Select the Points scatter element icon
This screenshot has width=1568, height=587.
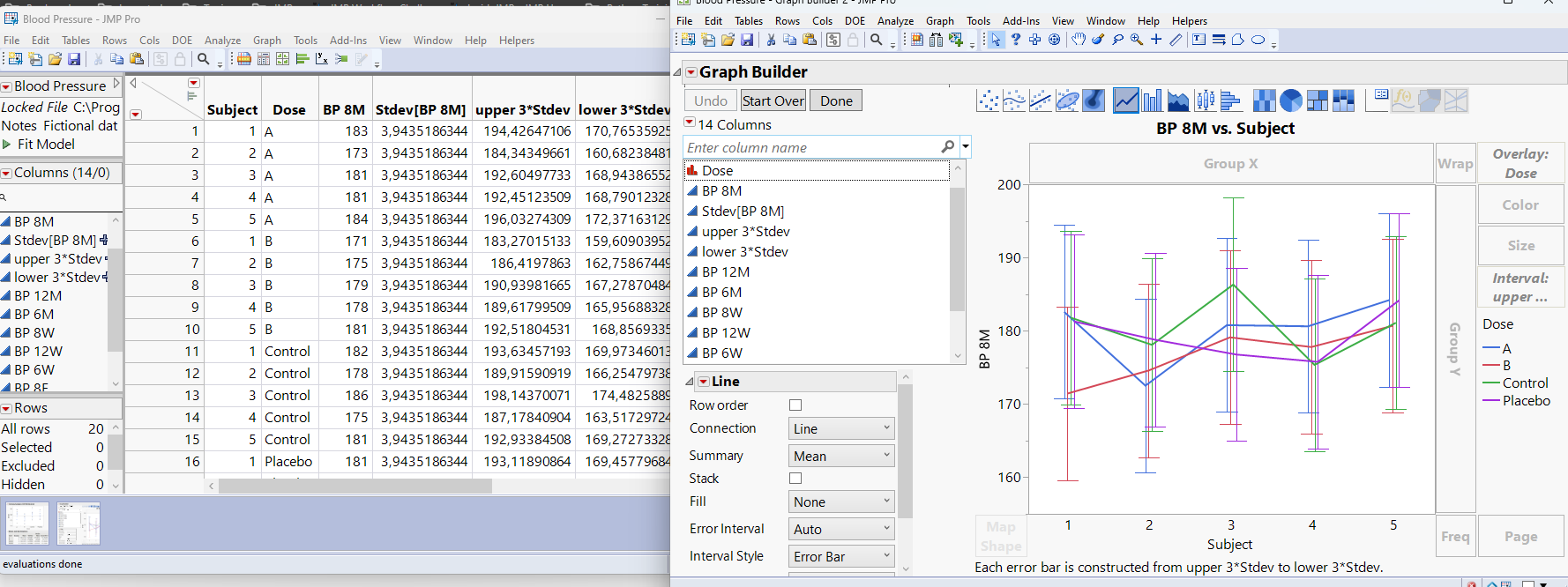point(988,101)
